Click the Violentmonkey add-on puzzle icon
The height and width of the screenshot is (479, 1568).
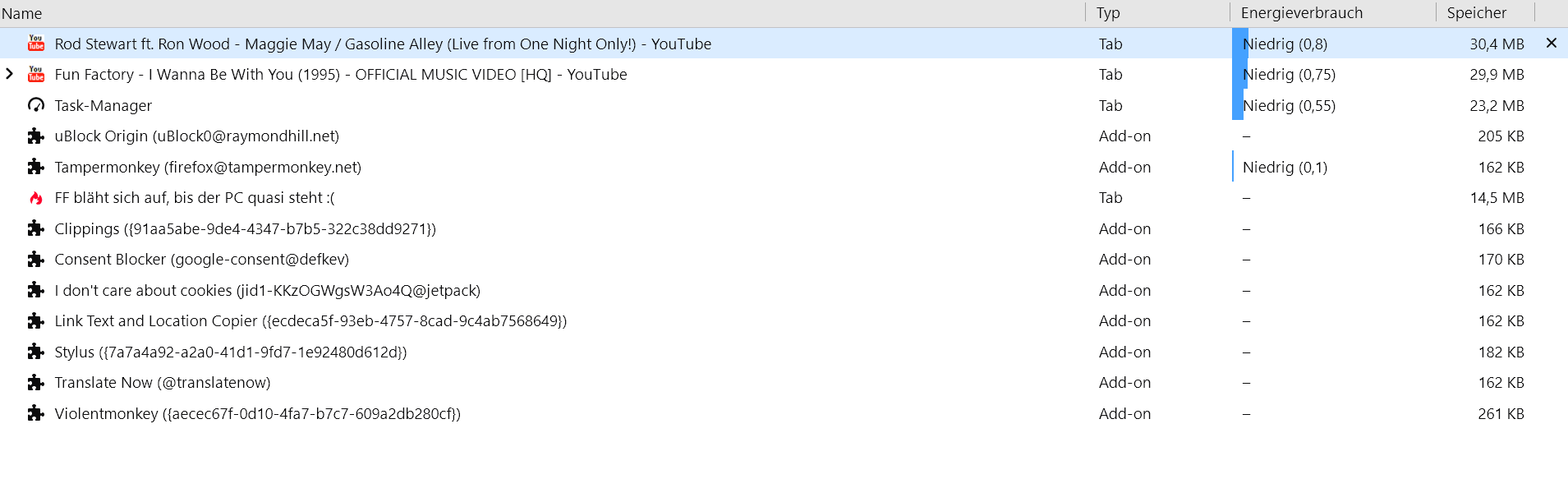coord(36,413)
